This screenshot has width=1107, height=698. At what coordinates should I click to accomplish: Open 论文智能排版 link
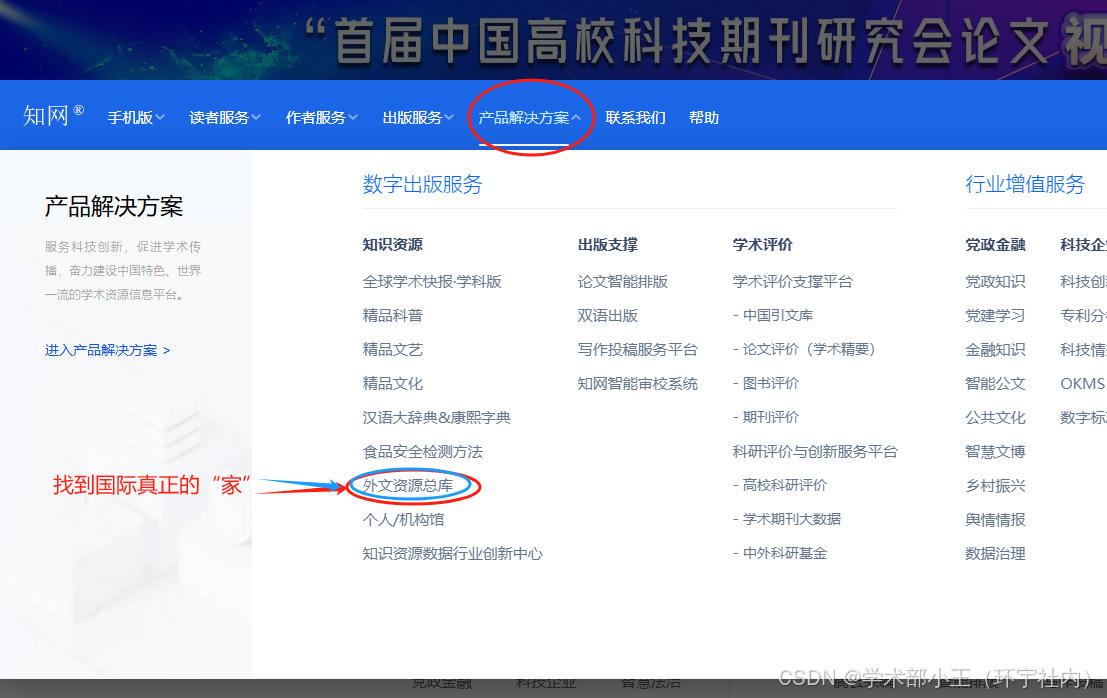[623, 282]
